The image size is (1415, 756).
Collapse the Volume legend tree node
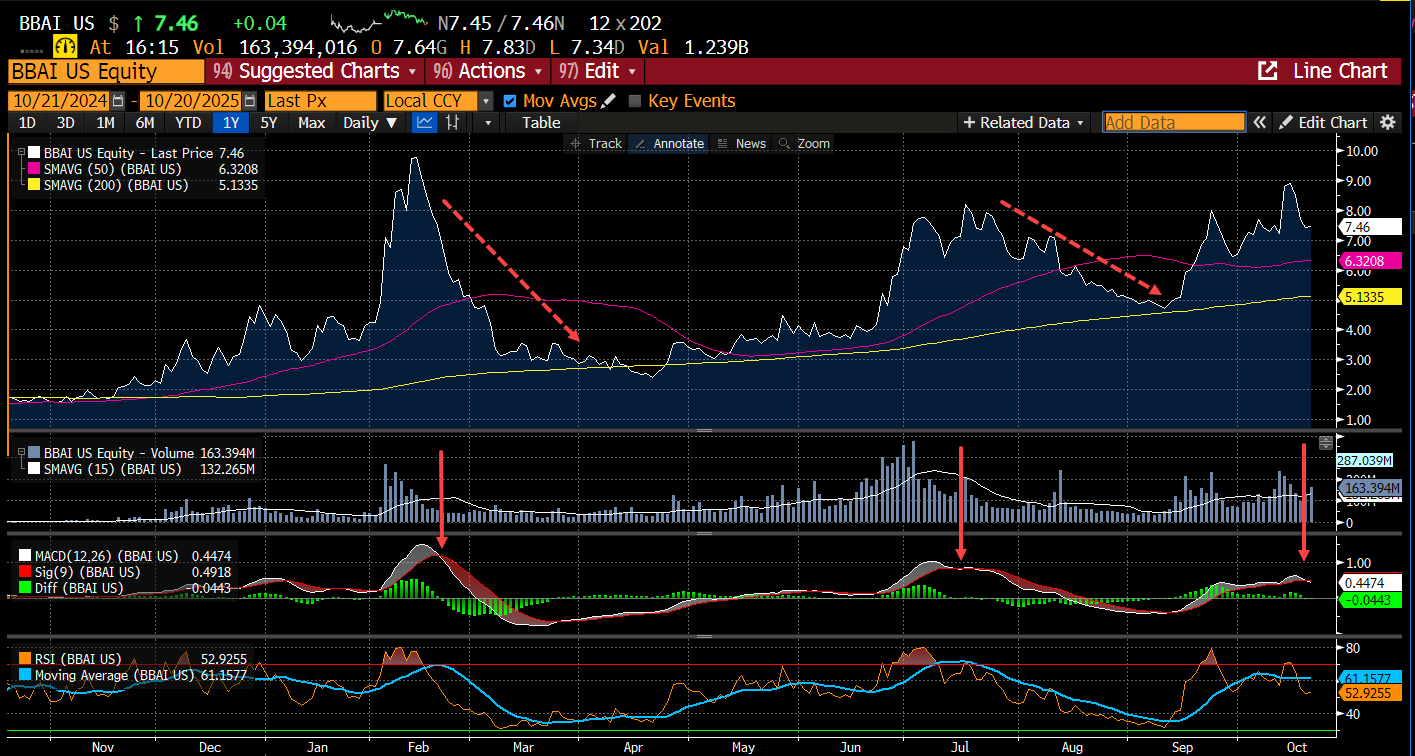20,452
